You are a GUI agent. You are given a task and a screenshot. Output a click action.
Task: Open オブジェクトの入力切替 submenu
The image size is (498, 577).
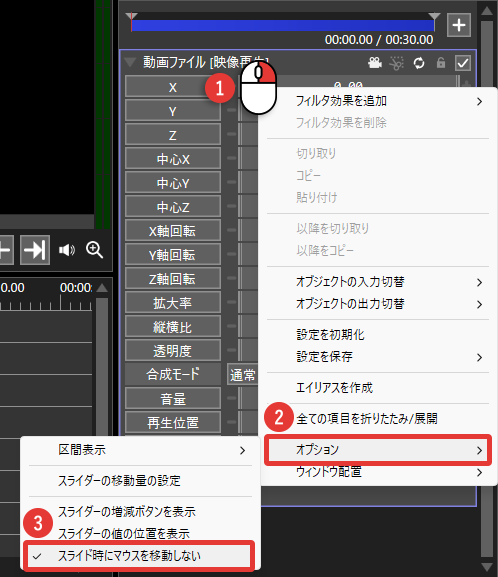(378, 282)
